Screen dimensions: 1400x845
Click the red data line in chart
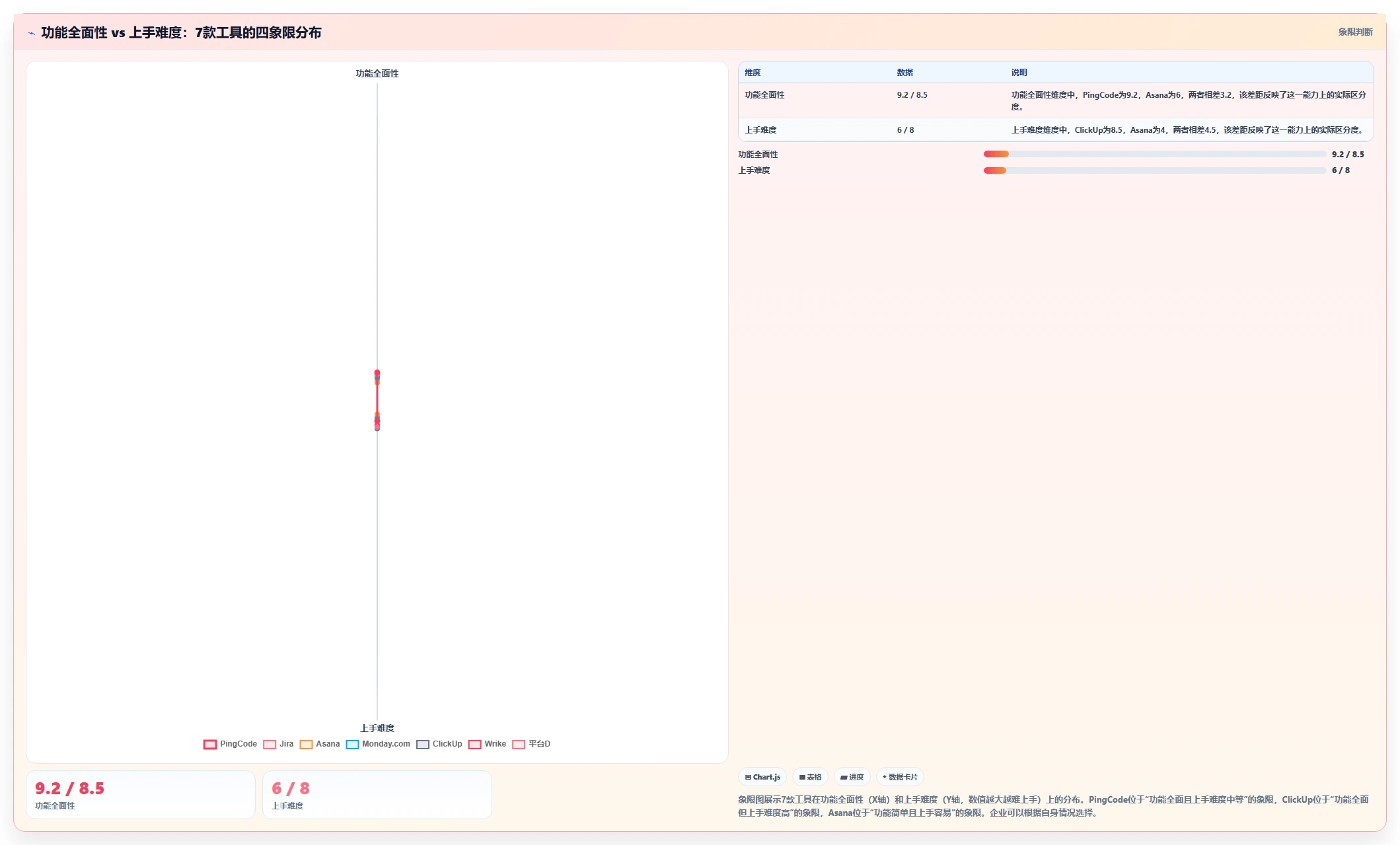[377, 398]
